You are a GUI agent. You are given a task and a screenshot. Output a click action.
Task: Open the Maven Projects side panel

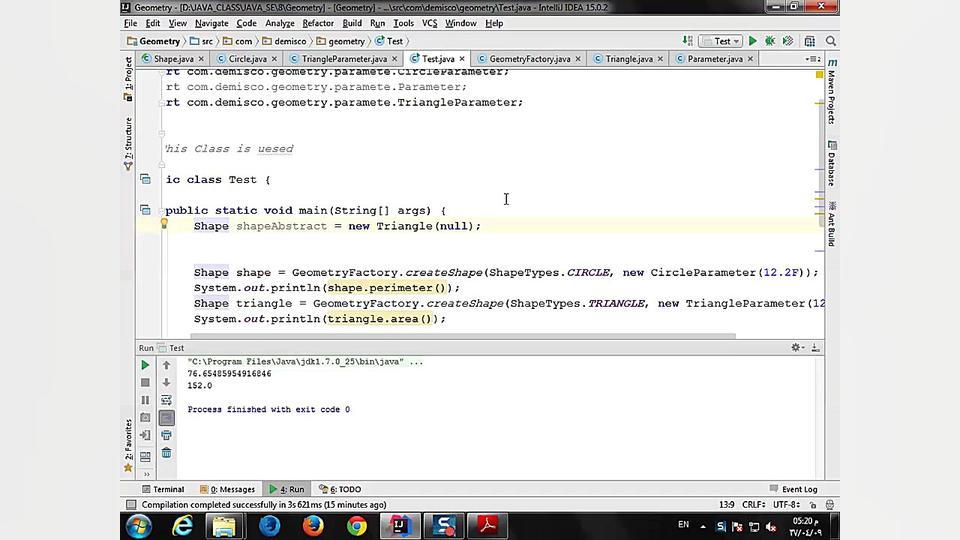click(x=832, y=92)
